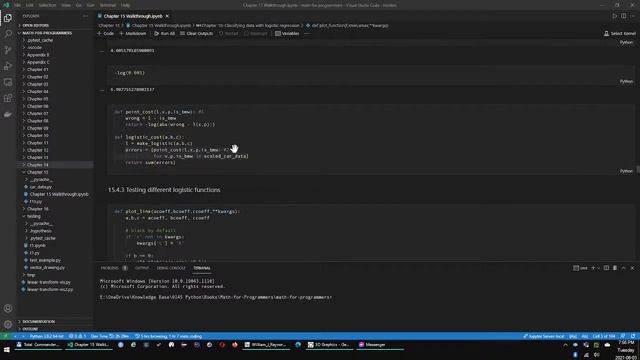Expand the Chapter 14 folder
The width and height of the screenshot is (640, 360).
coord(38,164)
